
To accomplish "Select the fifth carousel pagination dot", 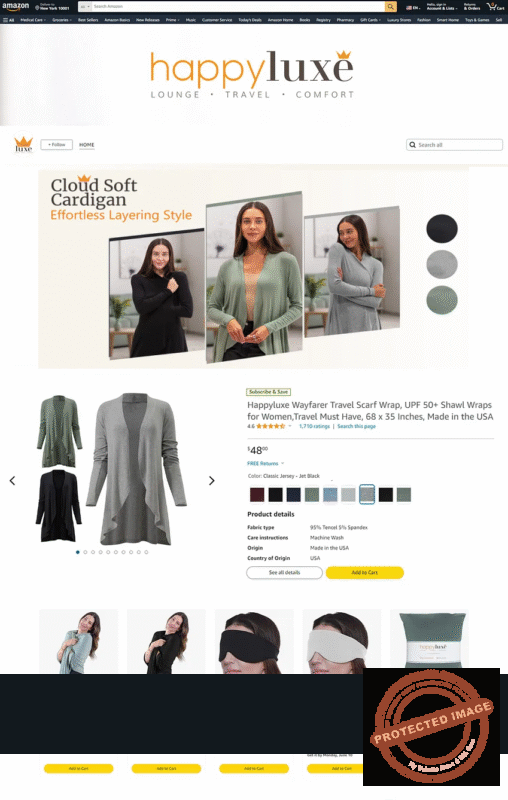I will tap(108, 552).
